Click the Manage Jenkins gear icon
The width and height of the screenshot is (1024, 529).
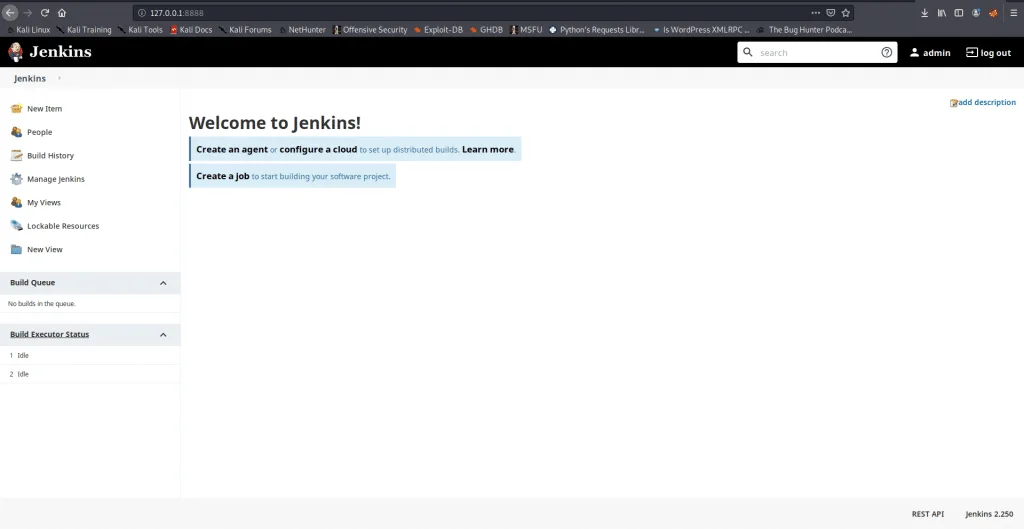click(x=16, y=179)
